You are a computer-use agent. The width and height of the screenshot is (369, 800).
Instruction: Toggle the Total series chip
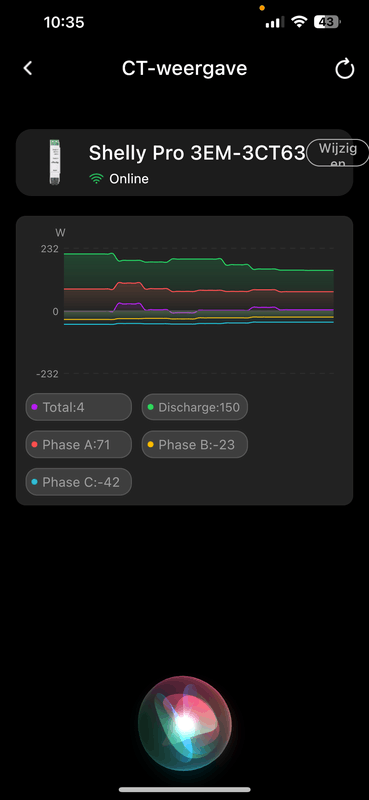coord(79,407)
